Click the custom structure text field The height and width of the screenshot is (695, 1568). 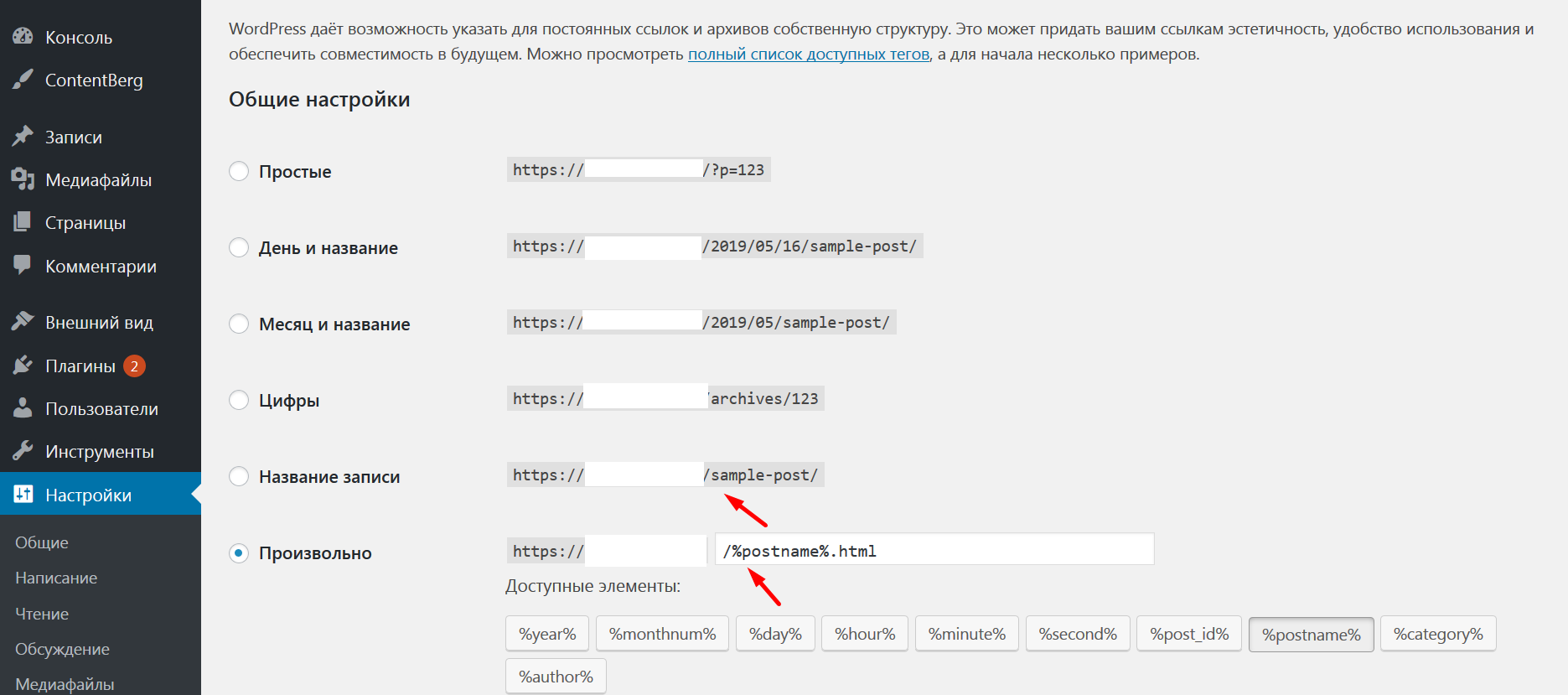pyautogui.click(x=934, y=550)
